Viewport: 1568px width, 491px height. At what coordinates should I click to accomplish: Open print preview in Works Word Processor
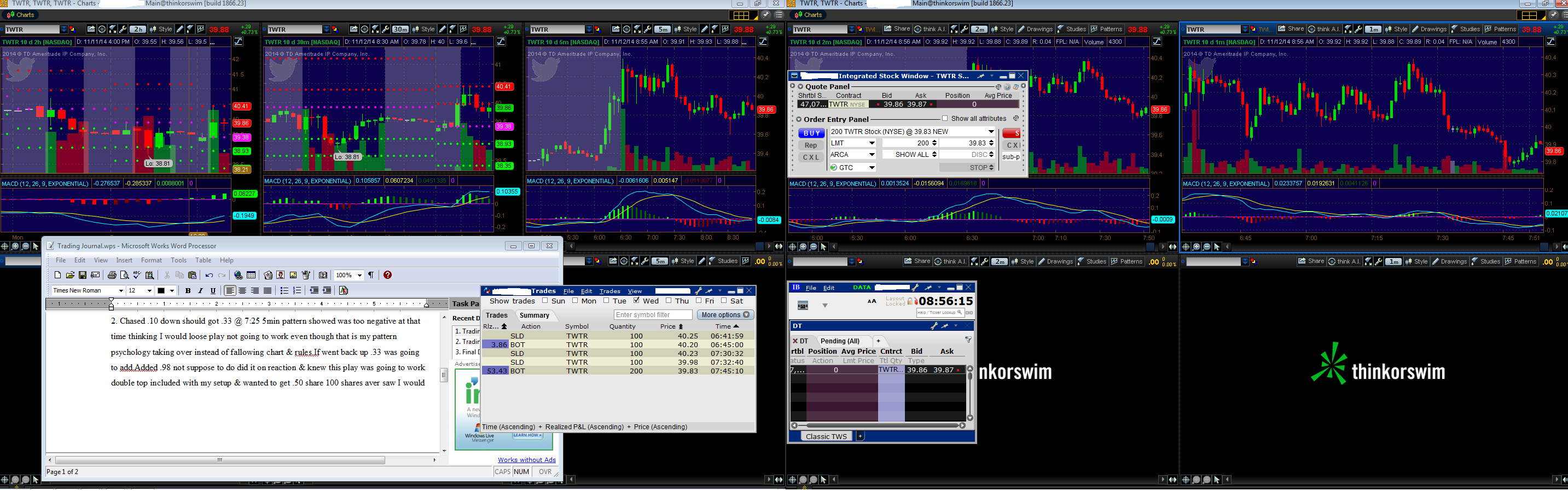point(124,276)
